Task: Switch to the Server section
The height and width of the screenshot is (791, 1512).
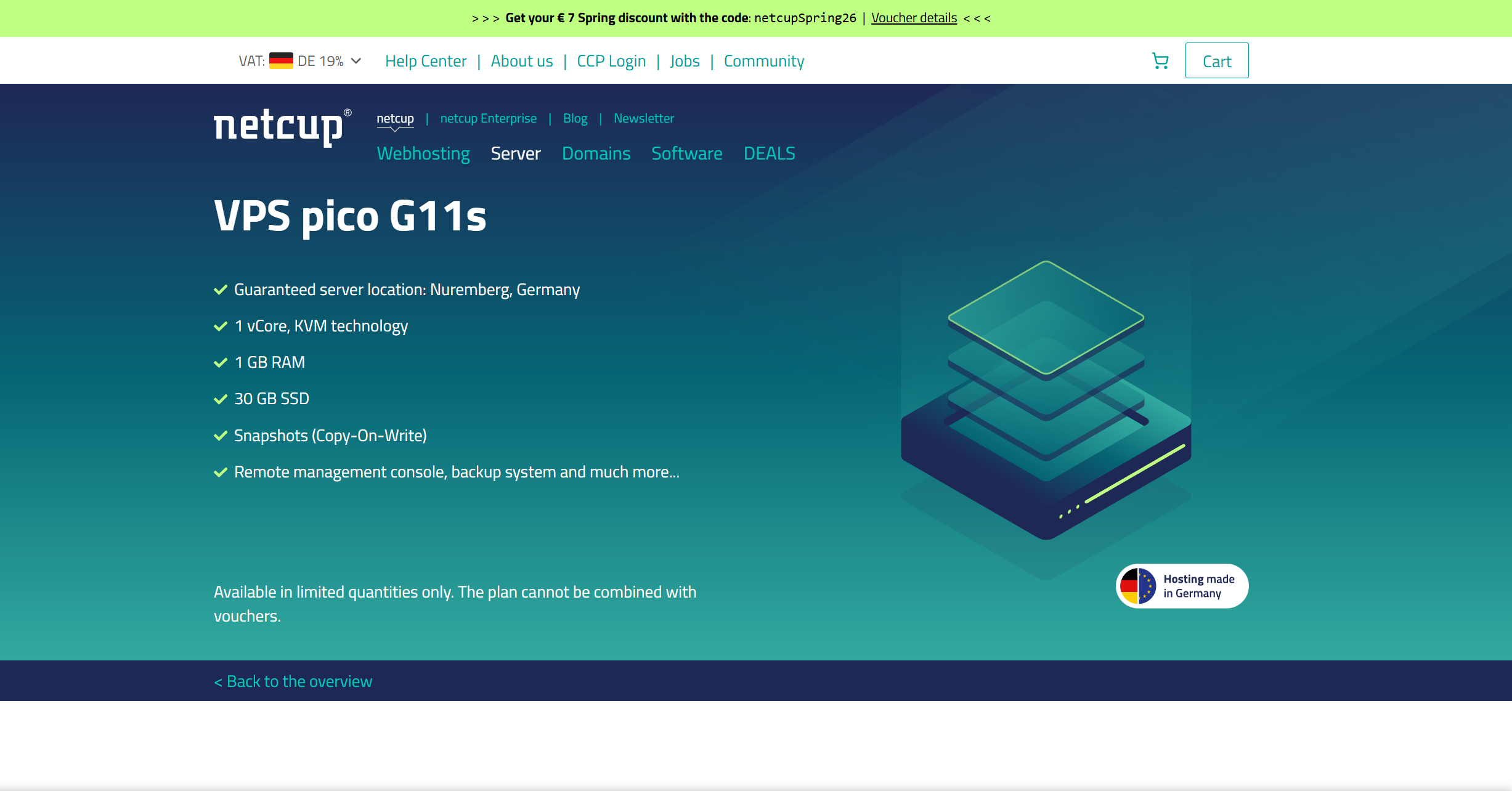Action: click(516, 153)
